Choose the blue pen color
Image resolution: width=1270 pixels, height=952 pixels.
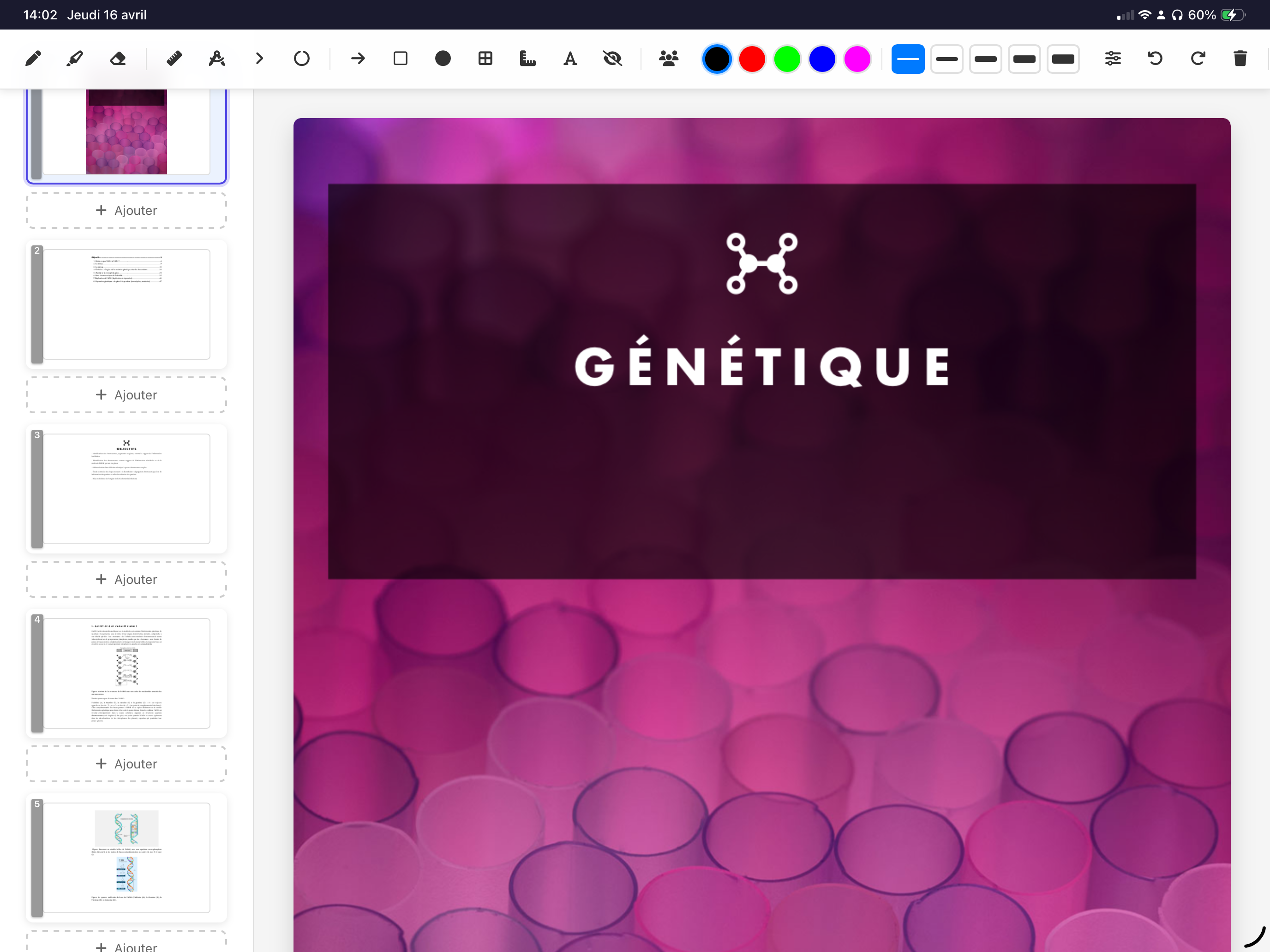pyautogui.click(x=822, y=59)
